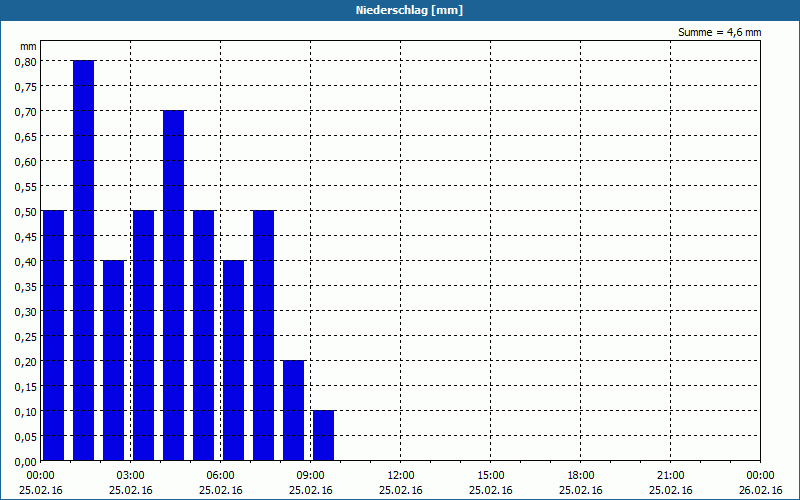Click the bar reaching 0,70 mm
This screenshot has width=800, height=500.
point(173,285)
